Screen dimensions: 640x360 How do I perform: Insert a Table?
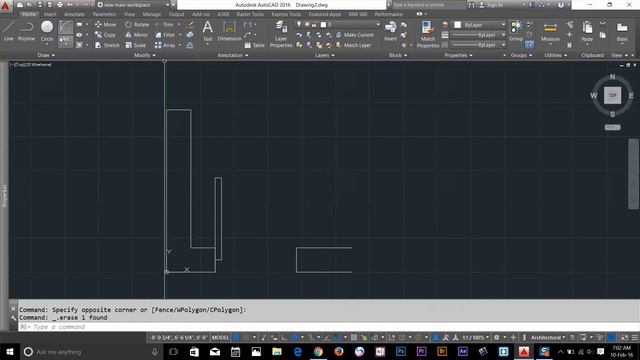[x=254, y=45]
